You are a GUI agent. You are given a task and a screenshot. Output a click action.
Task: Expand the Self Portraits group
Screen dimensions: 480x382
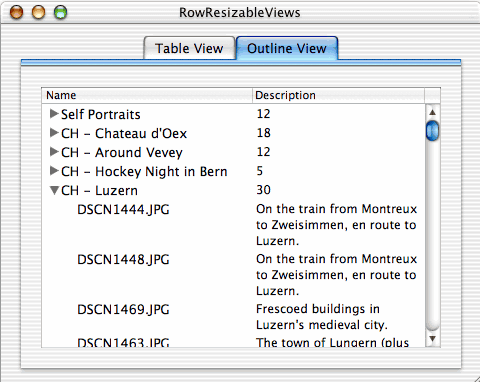pyautogui.click(x=54, y=114)
